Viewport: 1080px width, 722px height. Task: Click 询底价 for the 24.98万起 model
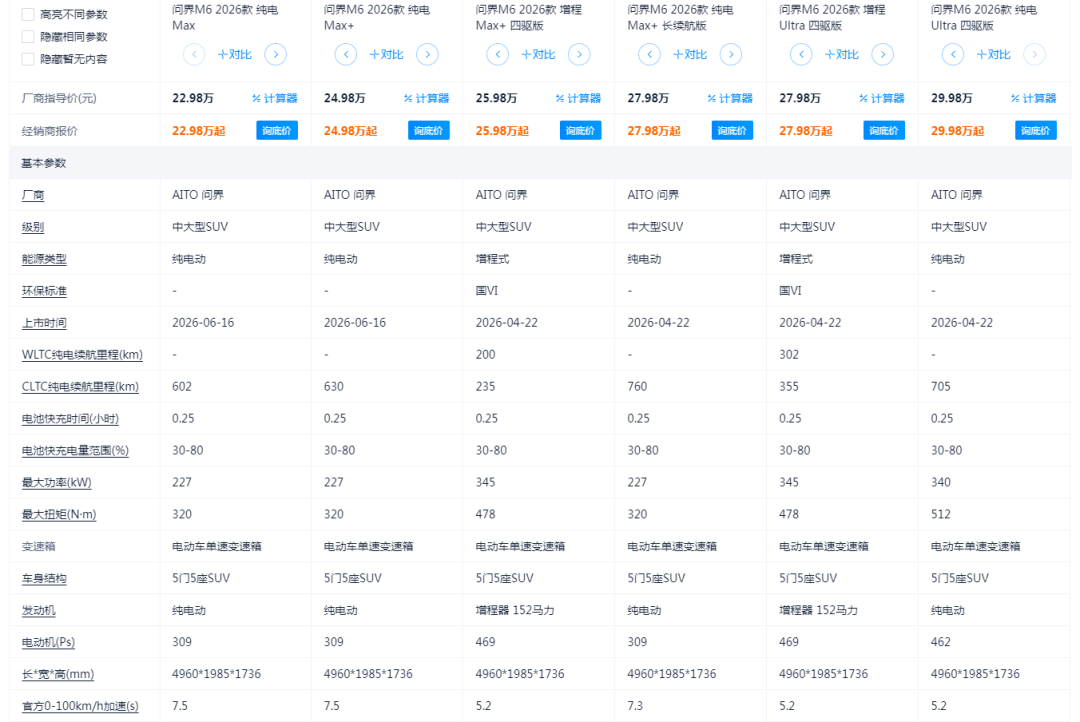pos(428,130)
